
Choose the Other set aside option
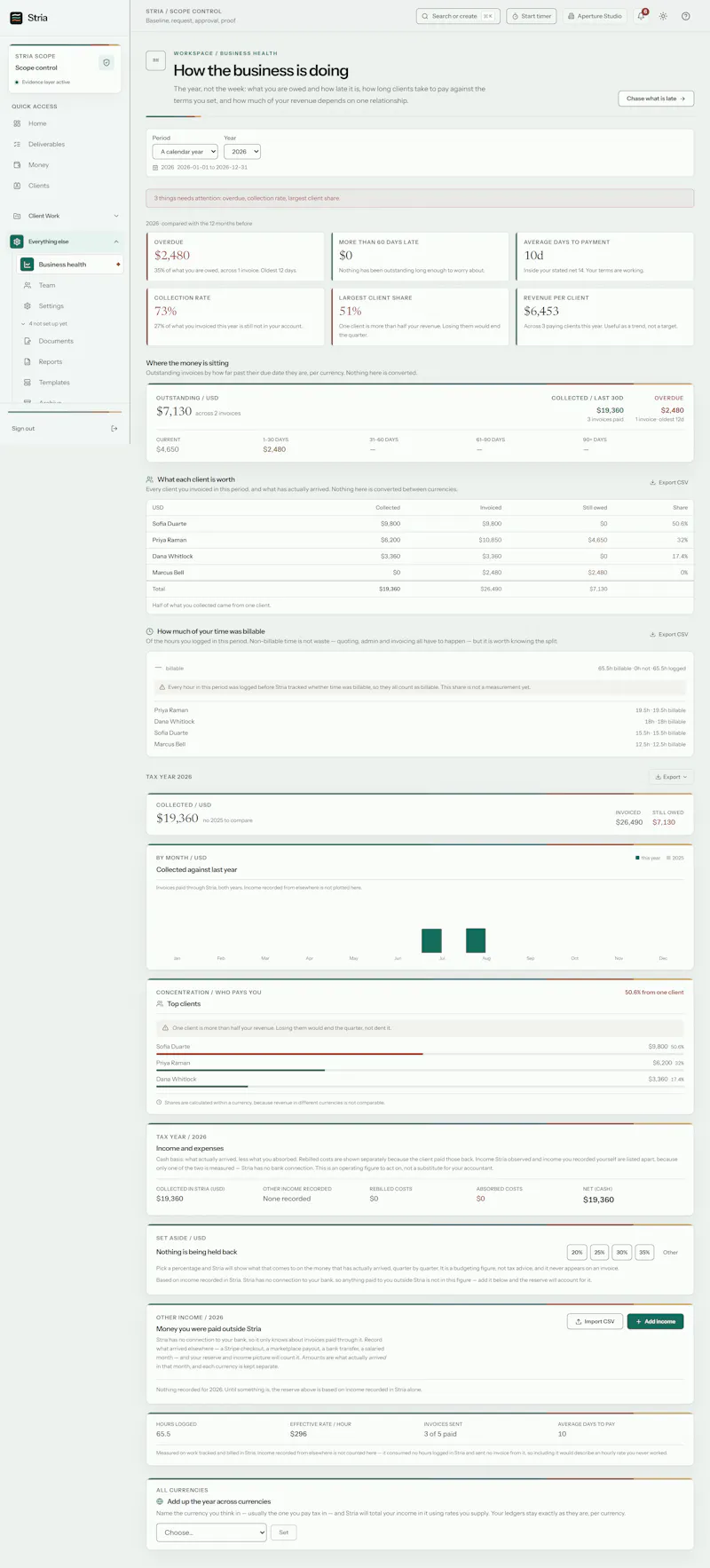tap(670, 1252)
